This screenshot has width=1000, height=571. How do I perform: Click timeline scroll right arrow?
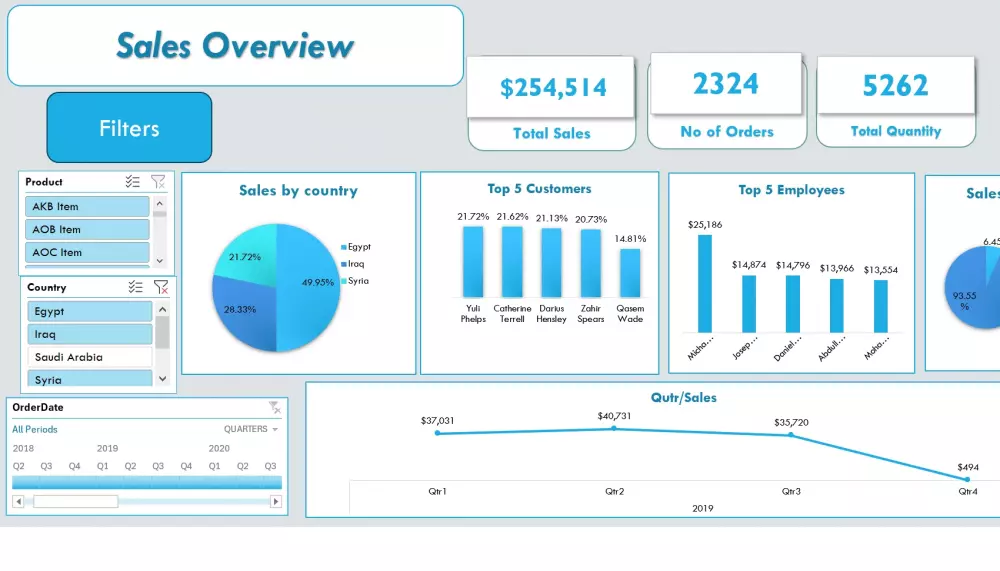[276, 501]
